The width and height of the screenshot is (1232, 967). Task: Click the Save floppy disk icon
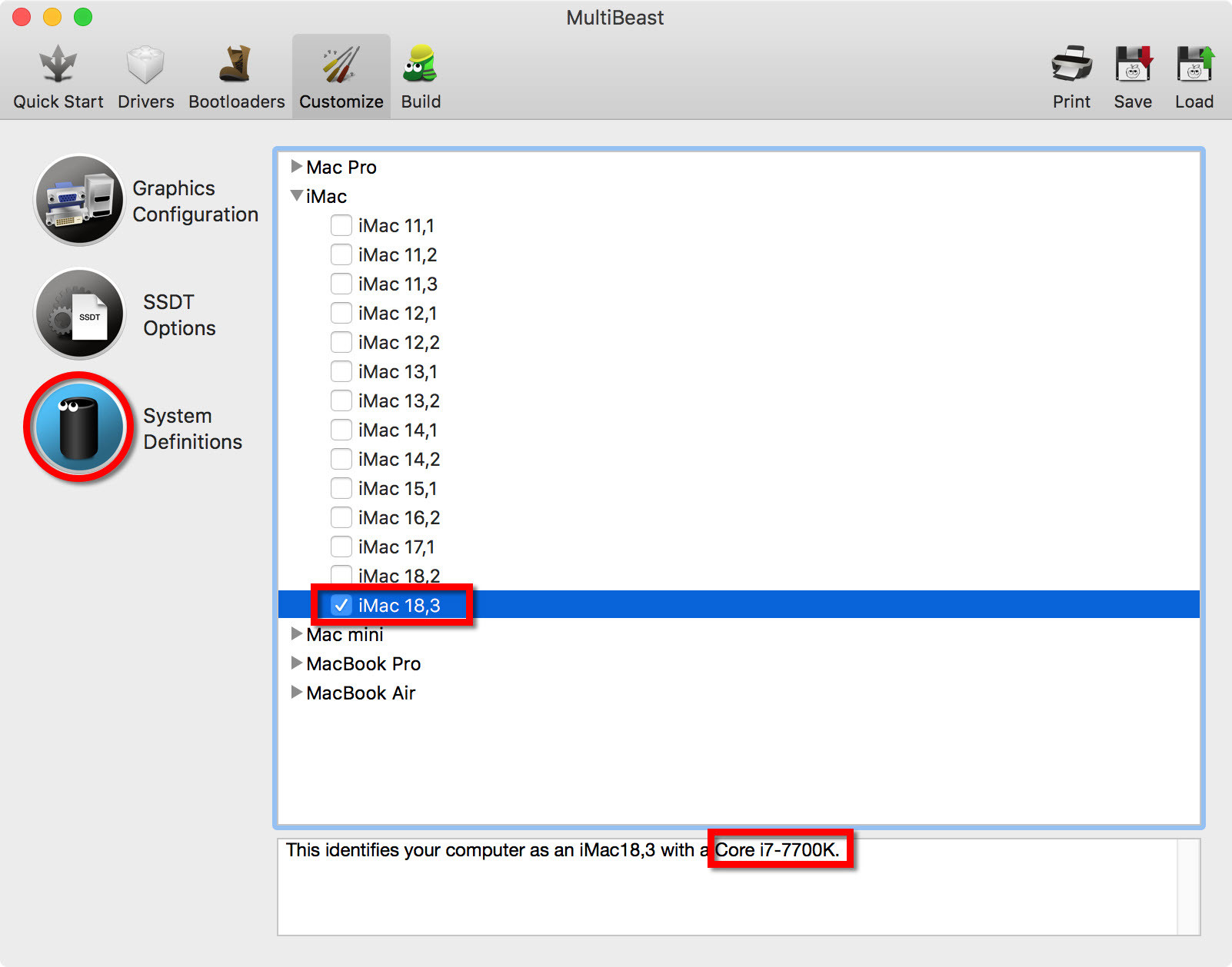point(1133,64)
